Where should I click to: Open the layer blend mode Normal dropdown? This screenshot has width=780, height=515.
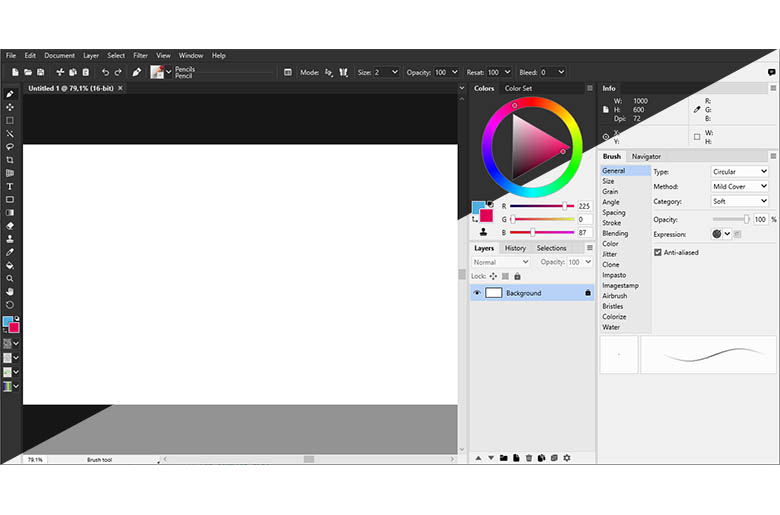(x=501, y=262)
